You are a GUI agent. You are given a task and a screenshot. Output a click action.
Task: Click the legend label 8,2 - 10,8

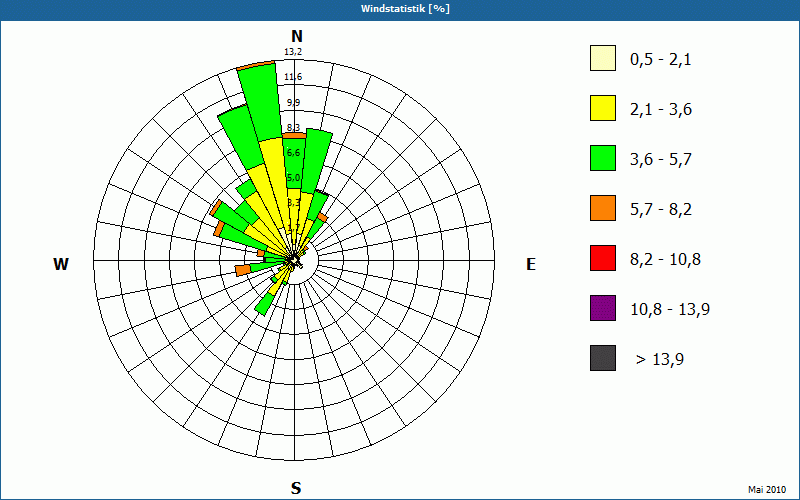[x=665, y=260]
